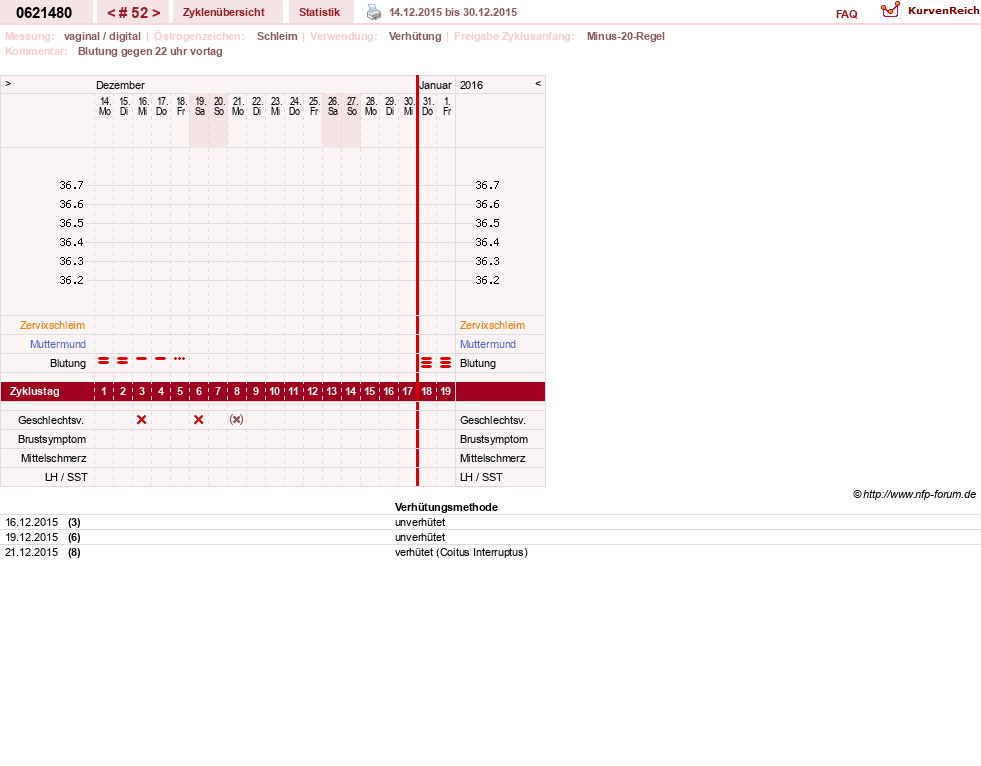Click date column 26. Sa
Image resolution: width=981 pixels, height=766 pixels.
[x=333, y=106]
